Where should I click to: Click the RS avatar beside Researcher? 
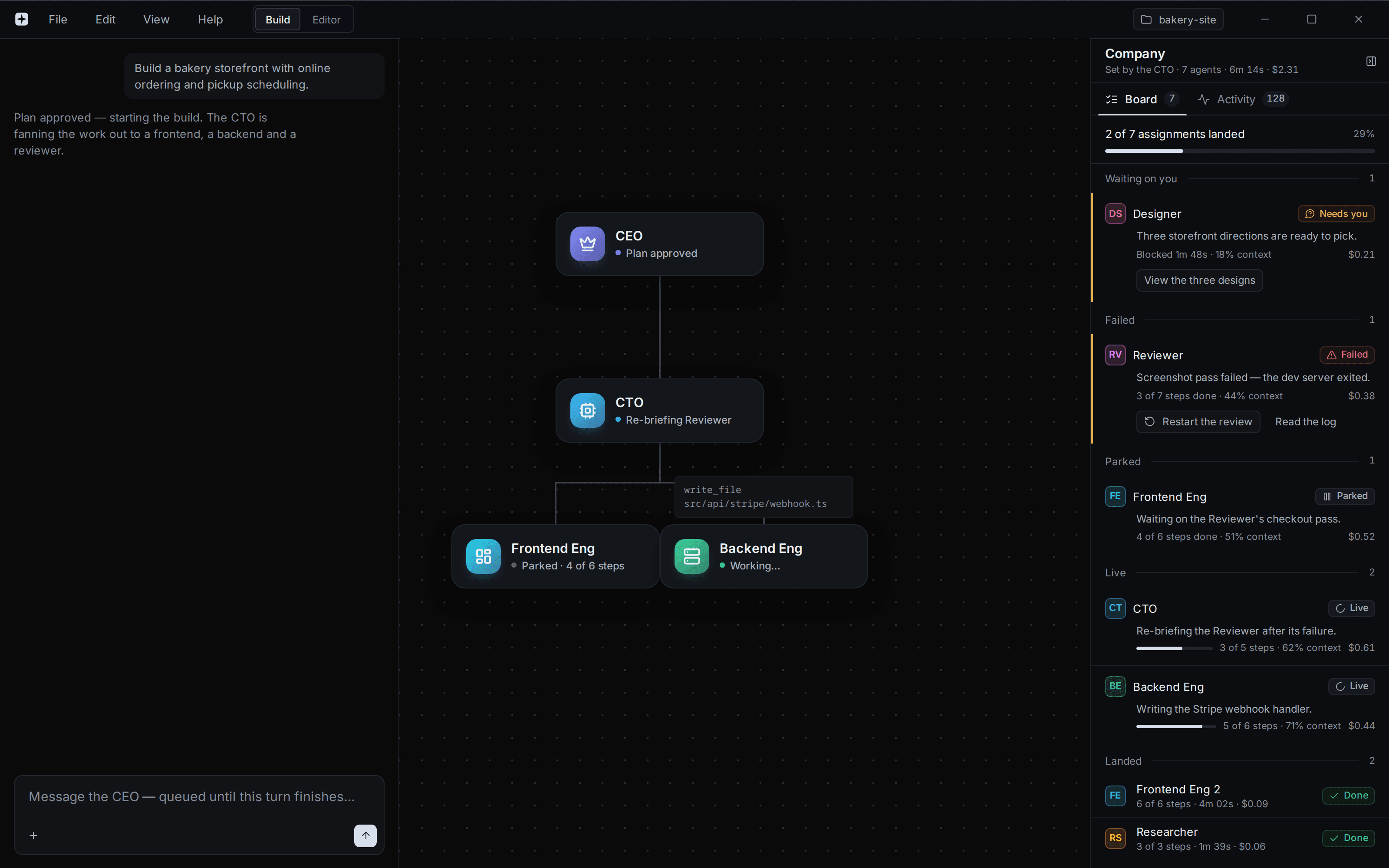click(1115, 838)
